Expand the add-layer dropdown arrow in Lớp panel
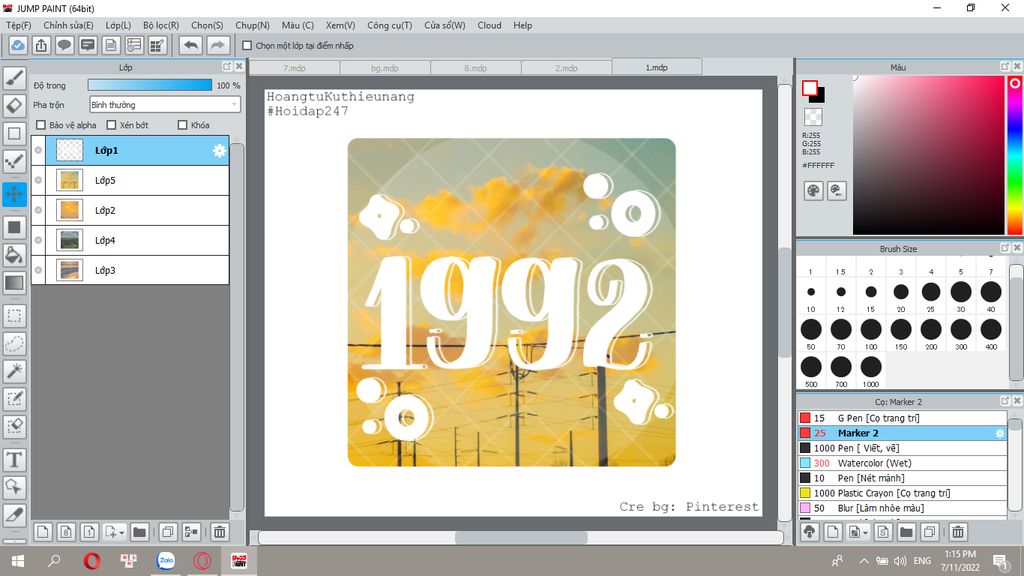The height and width of the screenshot is (576, 1024). point(121,533)
